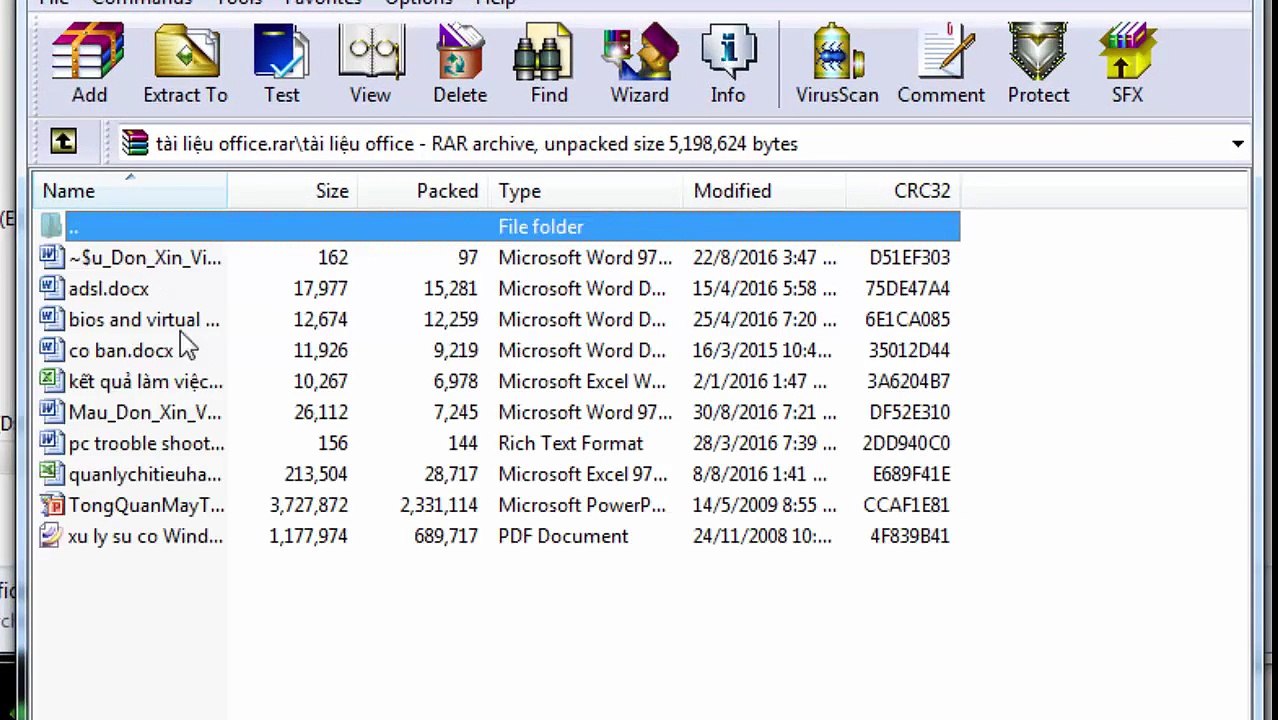The image size is (1278, 720).
Task: Open the archive path dropdown arrow
Action: coord(1238,144)
